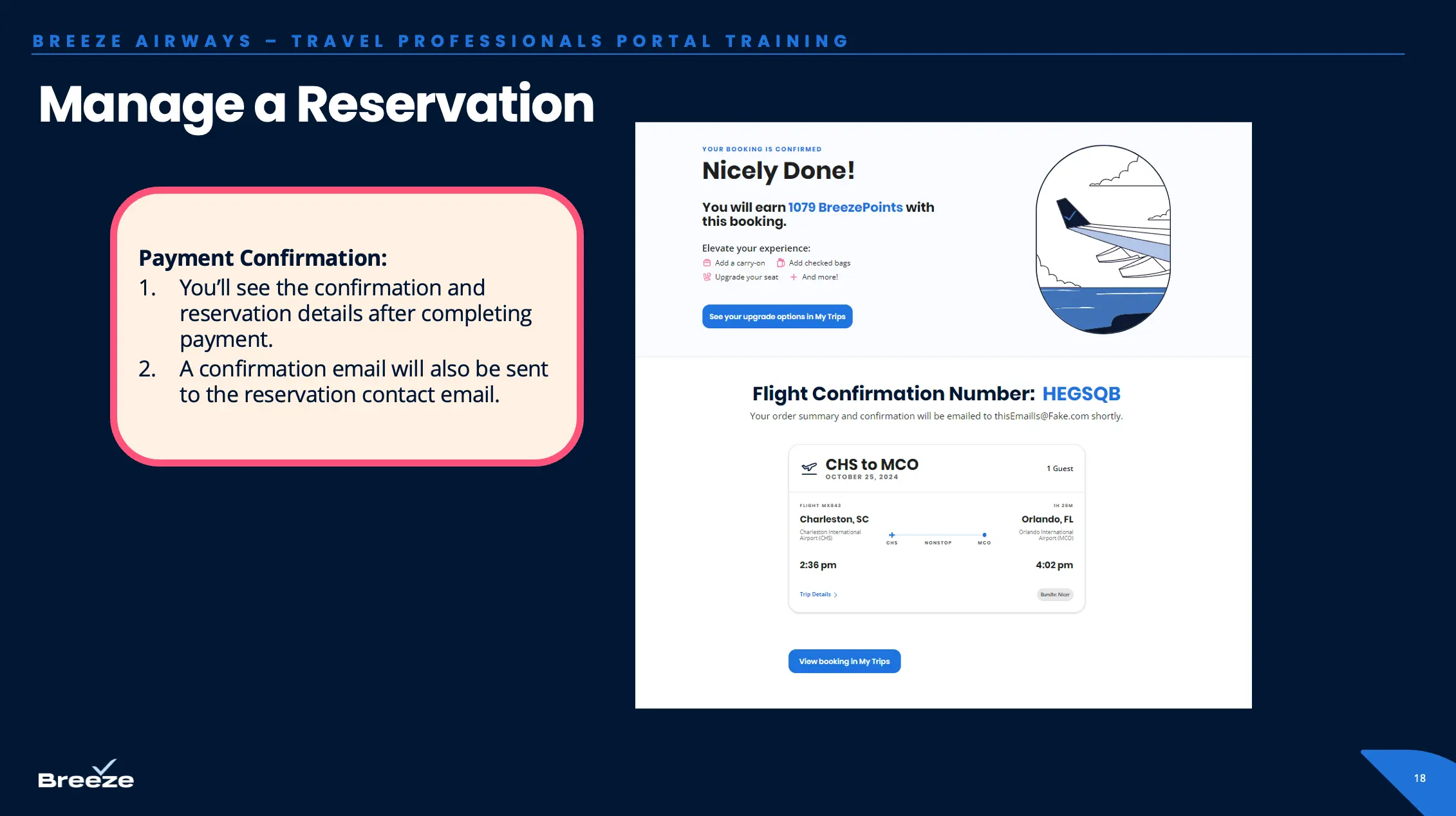
Task: Click the 'Add checked bags' suitcase icon
Action: [x=781, y=263]
